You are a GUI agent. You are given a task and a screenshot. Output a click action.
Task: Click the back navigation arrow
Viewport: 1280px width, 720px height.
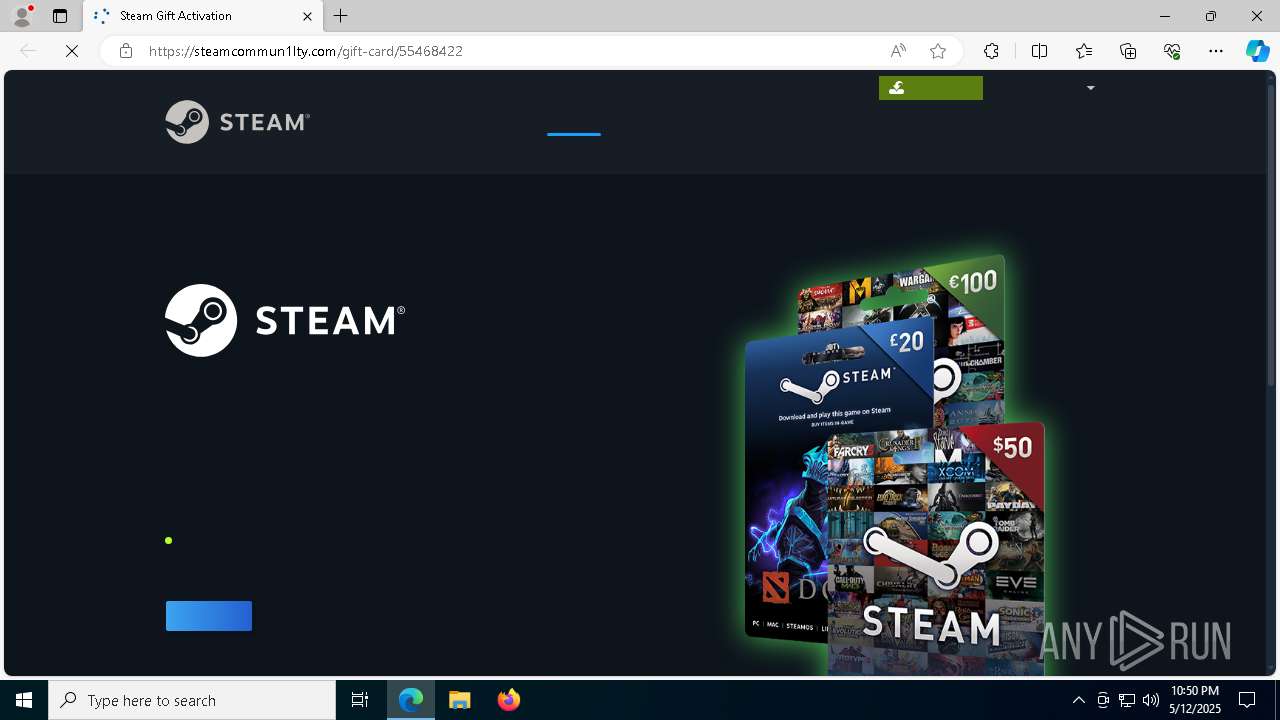tap(28, 51)
